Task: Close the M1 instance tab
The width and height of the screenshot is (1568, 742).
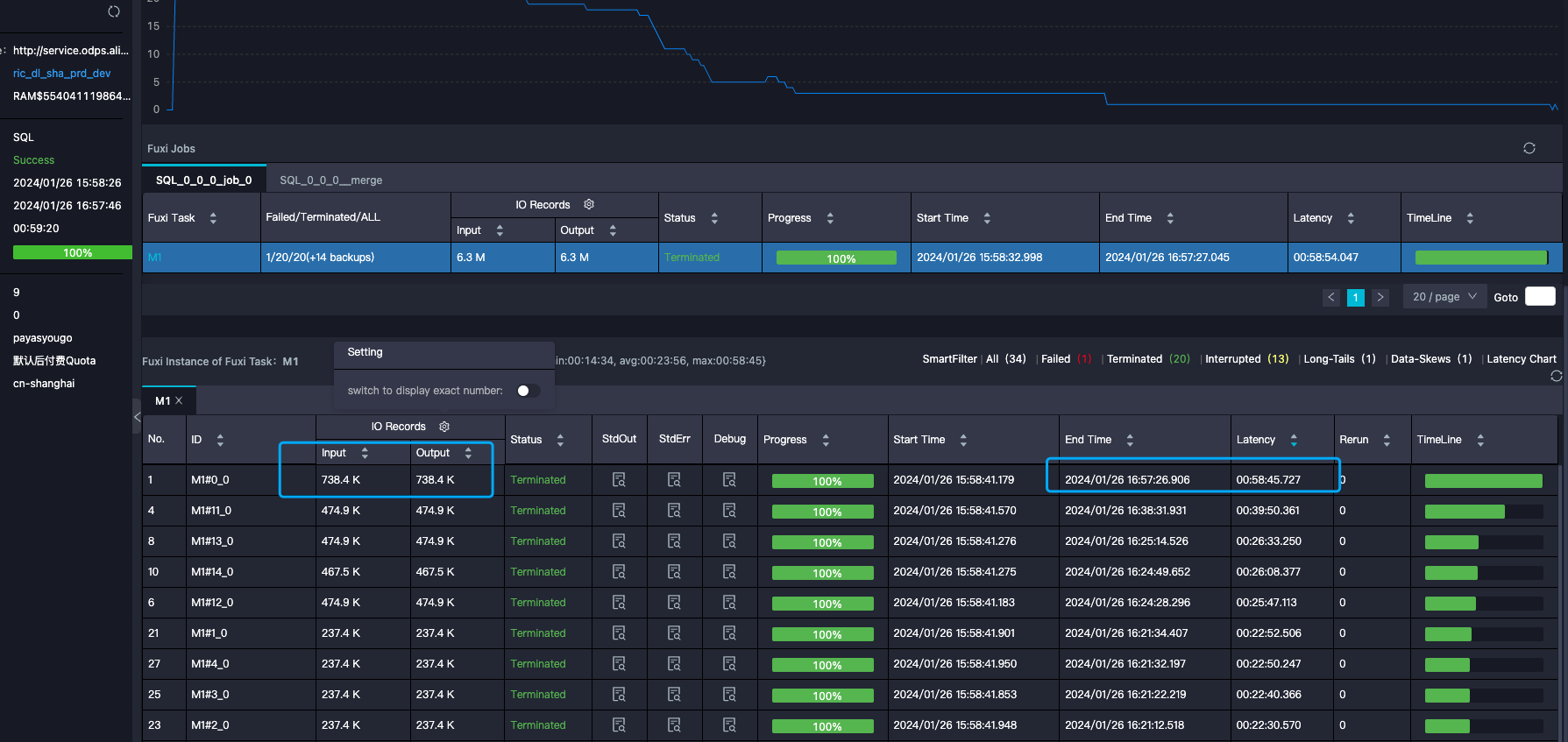Action: click(x=179, y=400)
